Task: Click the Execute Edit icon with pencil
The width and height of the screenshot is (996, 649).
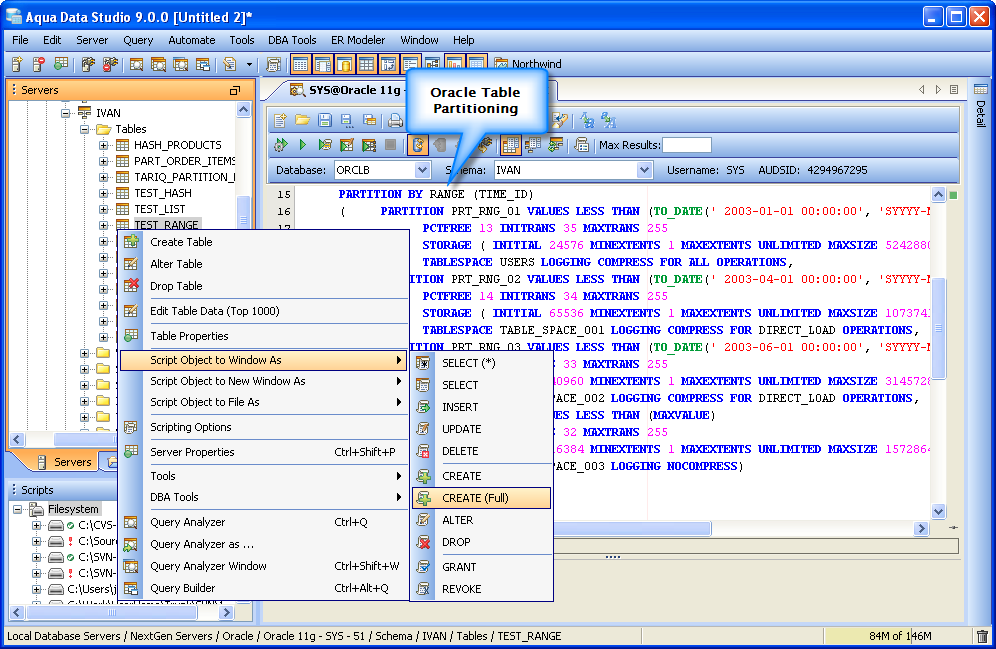Action: (x=347, y=145)
